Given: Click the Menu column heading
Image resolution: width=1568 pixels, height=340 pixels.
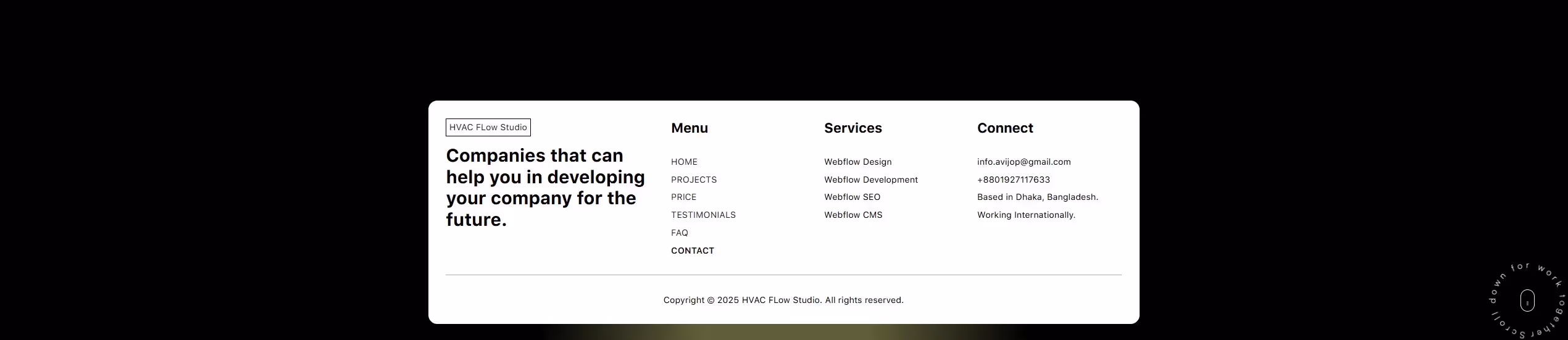Looking at the screenshot, I should tap(689, 128).
